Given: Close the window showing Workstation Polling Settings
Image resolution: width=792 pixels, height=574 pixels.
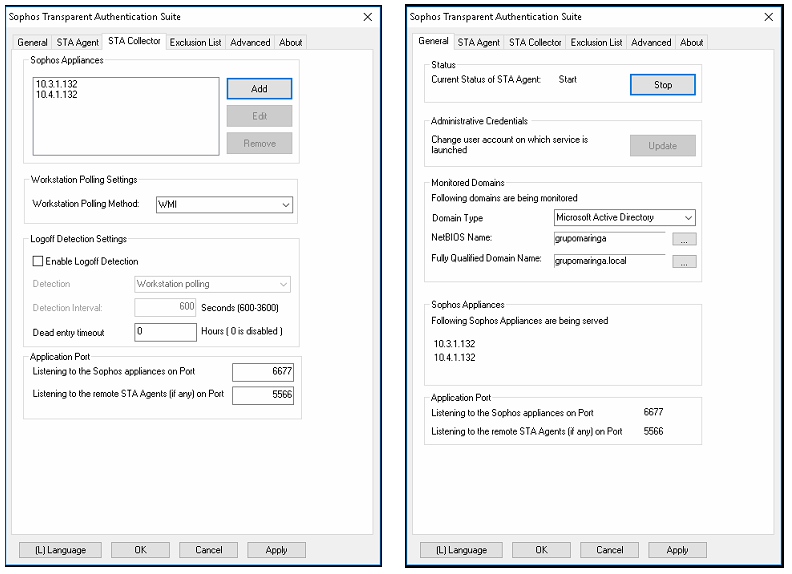Looking at the screenshot, I should [x=367, y=17].
